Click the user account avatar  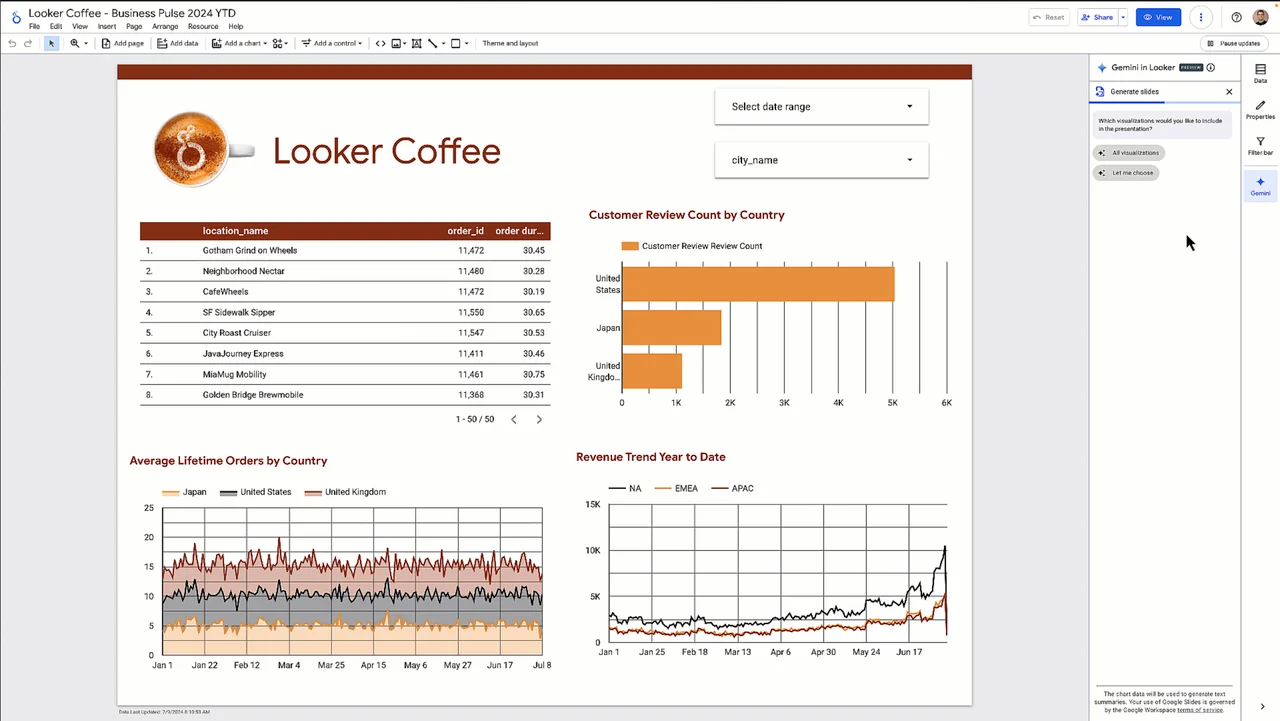pos(1260,17)
